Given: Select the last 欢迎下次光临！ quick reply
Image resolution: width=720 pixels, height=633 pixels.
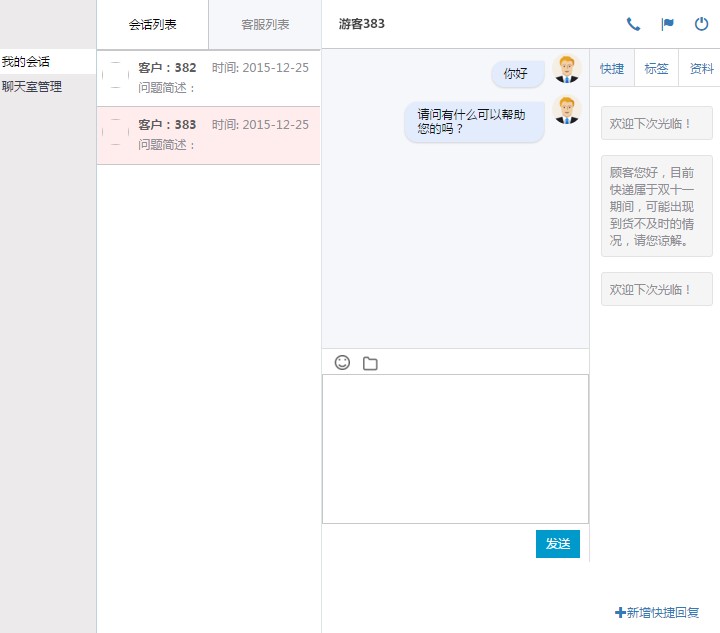Looking at the screenshot, I should (657, 289).
